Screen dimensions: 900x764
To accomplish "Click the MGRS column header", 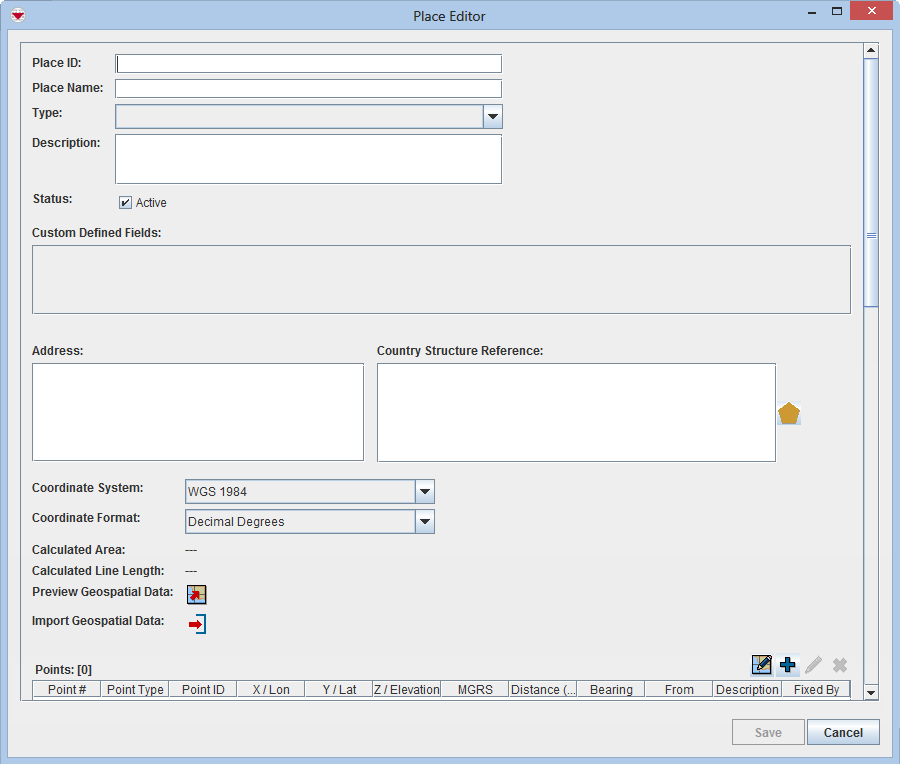I will [x=475, y=689].
